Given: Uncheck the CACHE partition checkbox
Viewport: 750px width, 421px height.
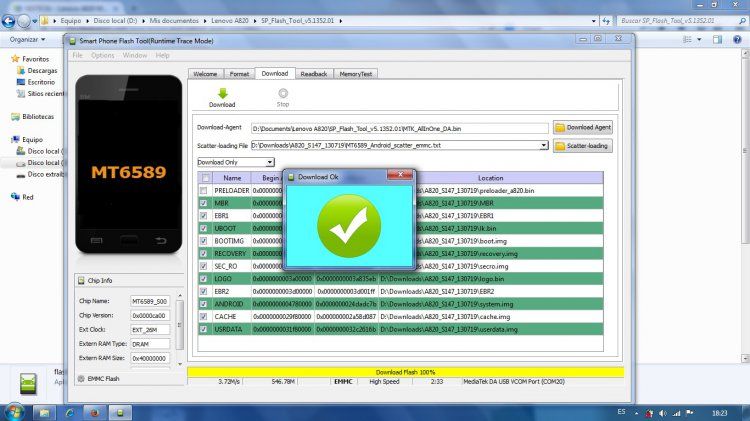Looking at the screenshot, I should tap(204, 317).
